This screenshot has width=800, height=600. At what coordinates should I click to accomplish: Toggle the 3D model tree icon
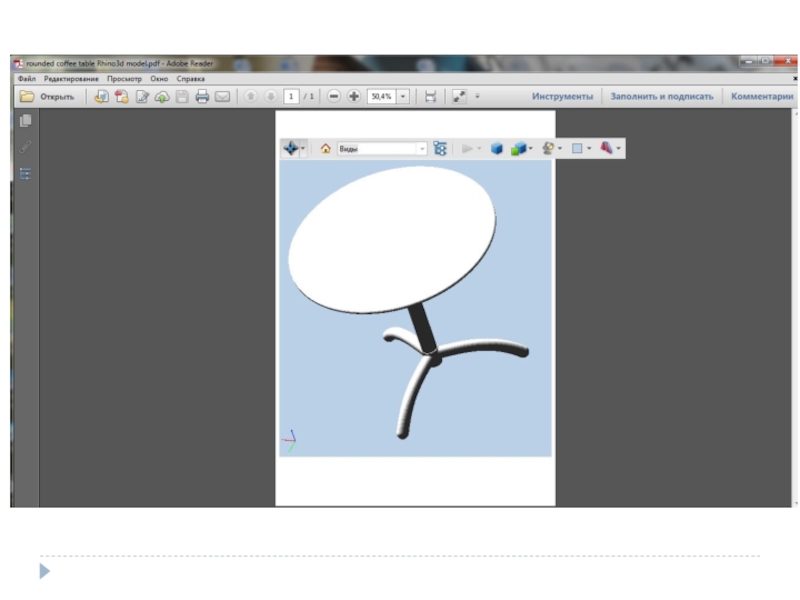click(440, 148)
